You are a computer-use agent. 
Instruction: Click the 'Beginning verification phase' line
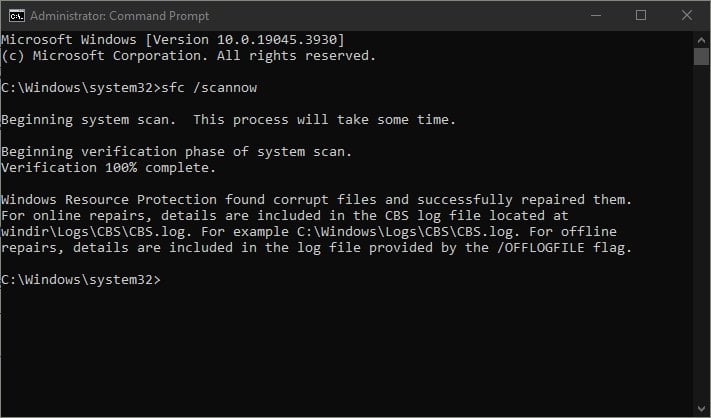click(176, 151)
